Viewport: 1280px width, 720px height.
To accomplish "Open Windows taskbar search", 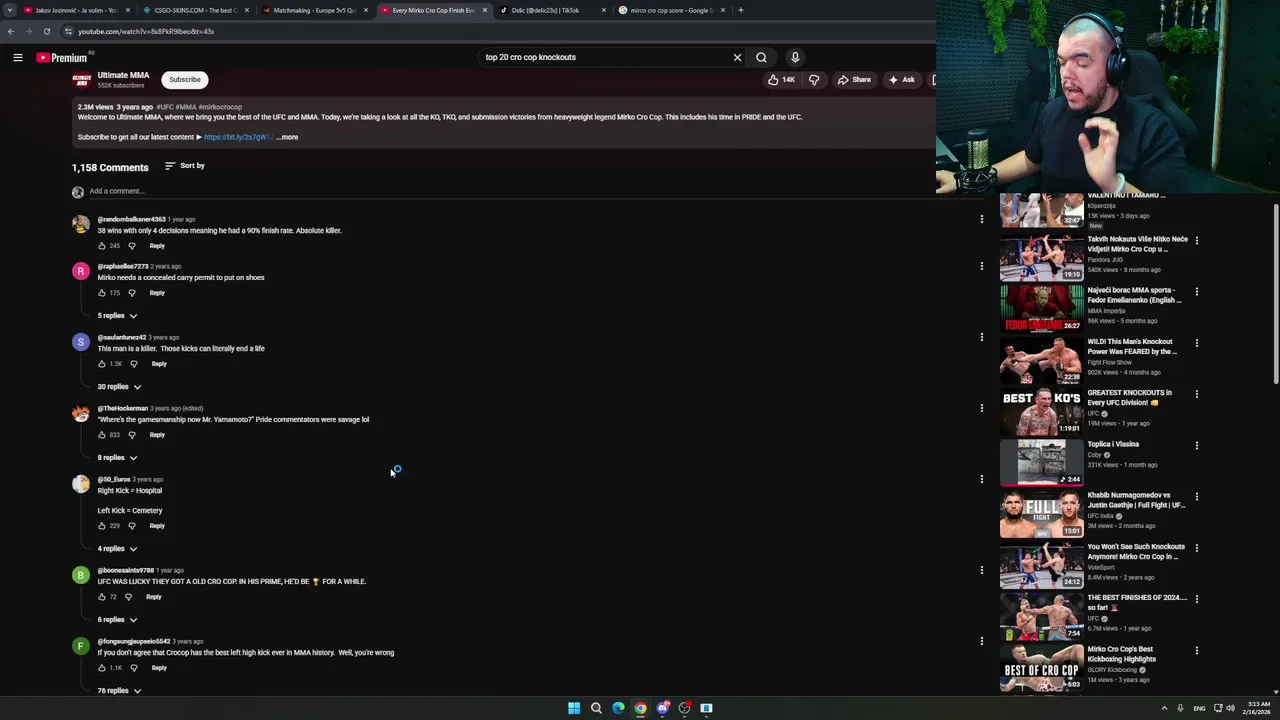I will pos(596,708).
